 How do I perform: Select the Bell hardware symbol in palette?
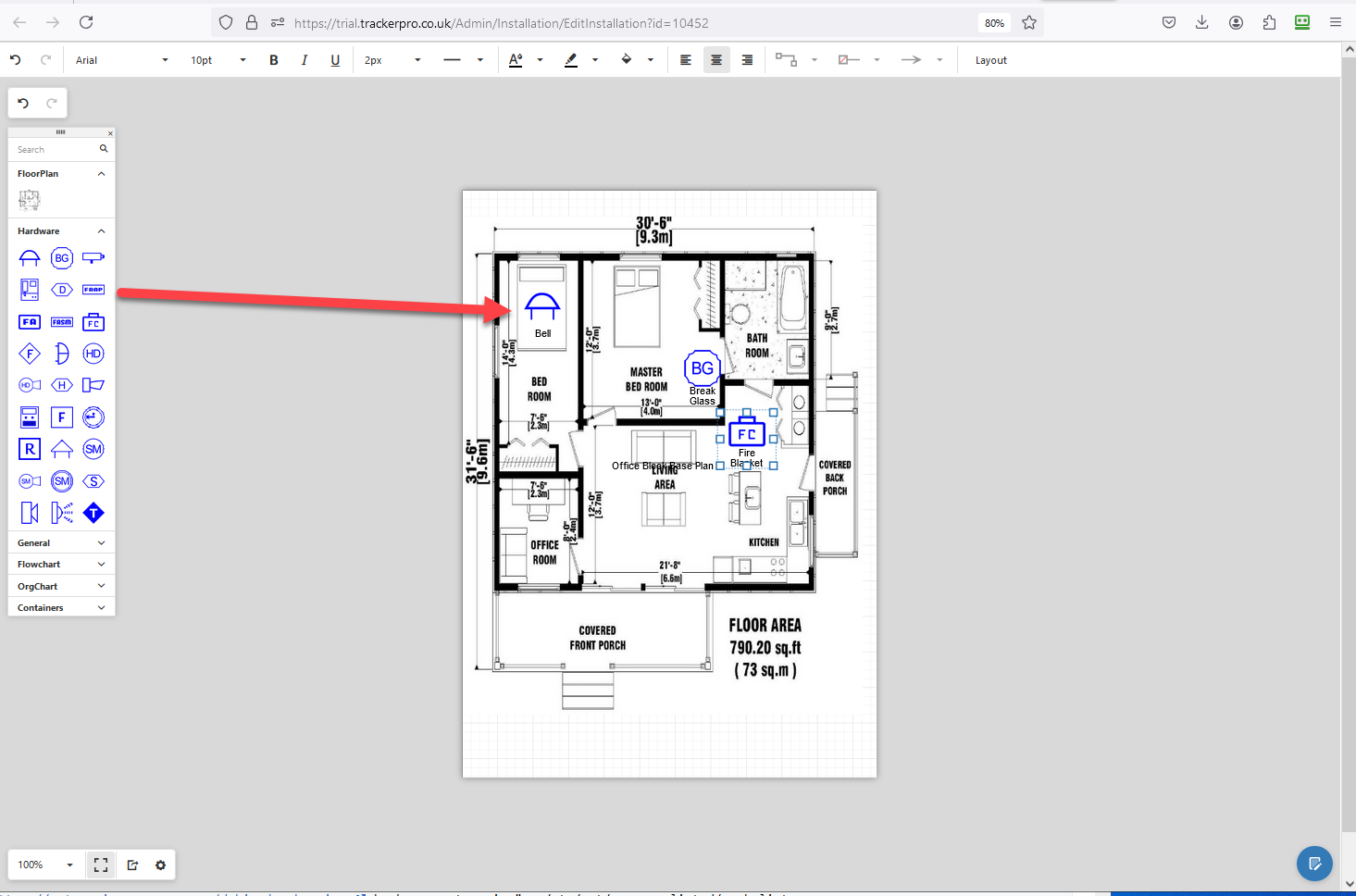(30, 258)
